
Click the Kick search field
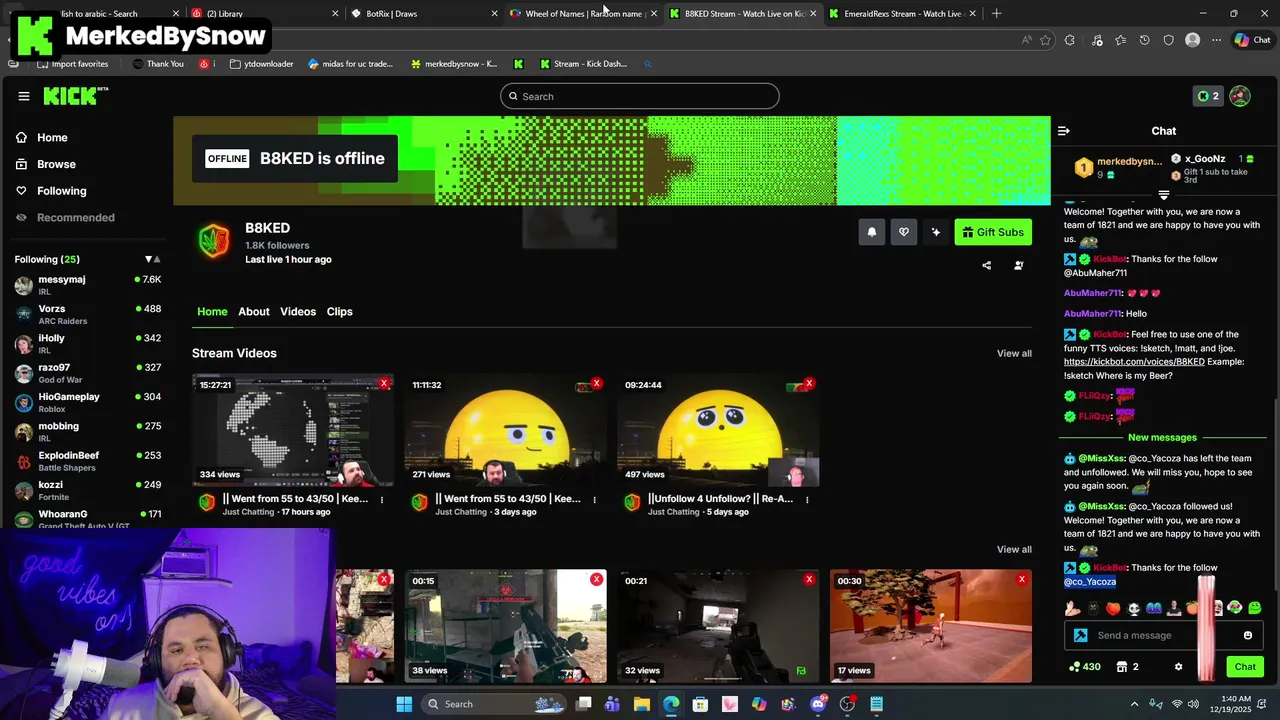pos(640,96)
